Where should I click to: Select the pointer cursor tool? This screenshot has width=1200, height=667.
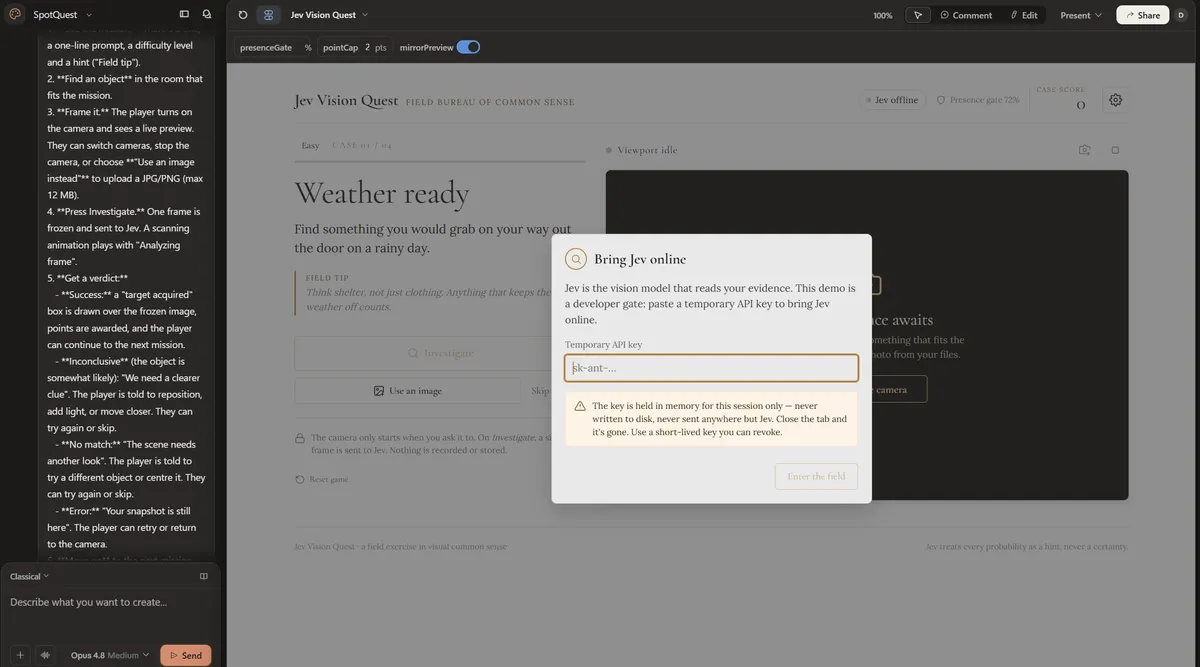coord(918,15)
